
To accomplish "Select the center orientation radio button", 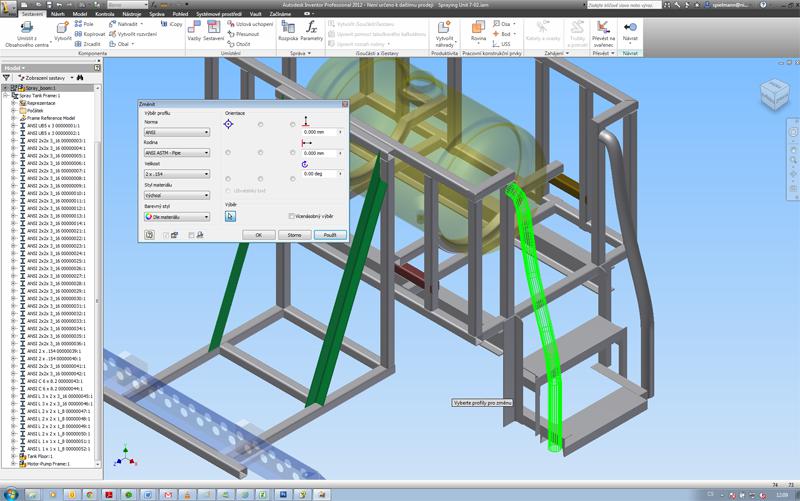I will click(x=261, y=152).
